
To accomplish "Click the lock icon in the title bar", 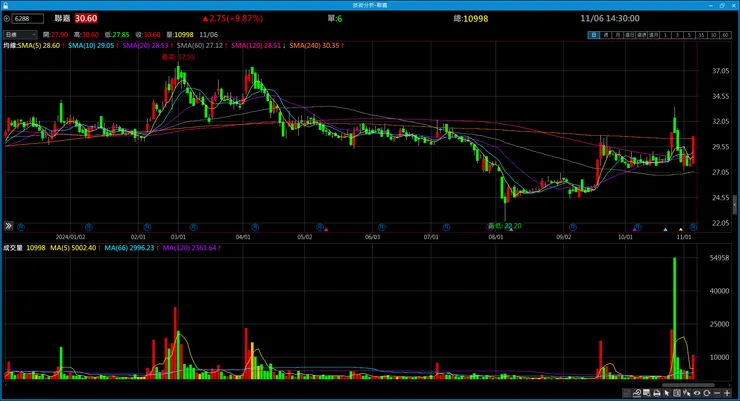I will [5, 5].
